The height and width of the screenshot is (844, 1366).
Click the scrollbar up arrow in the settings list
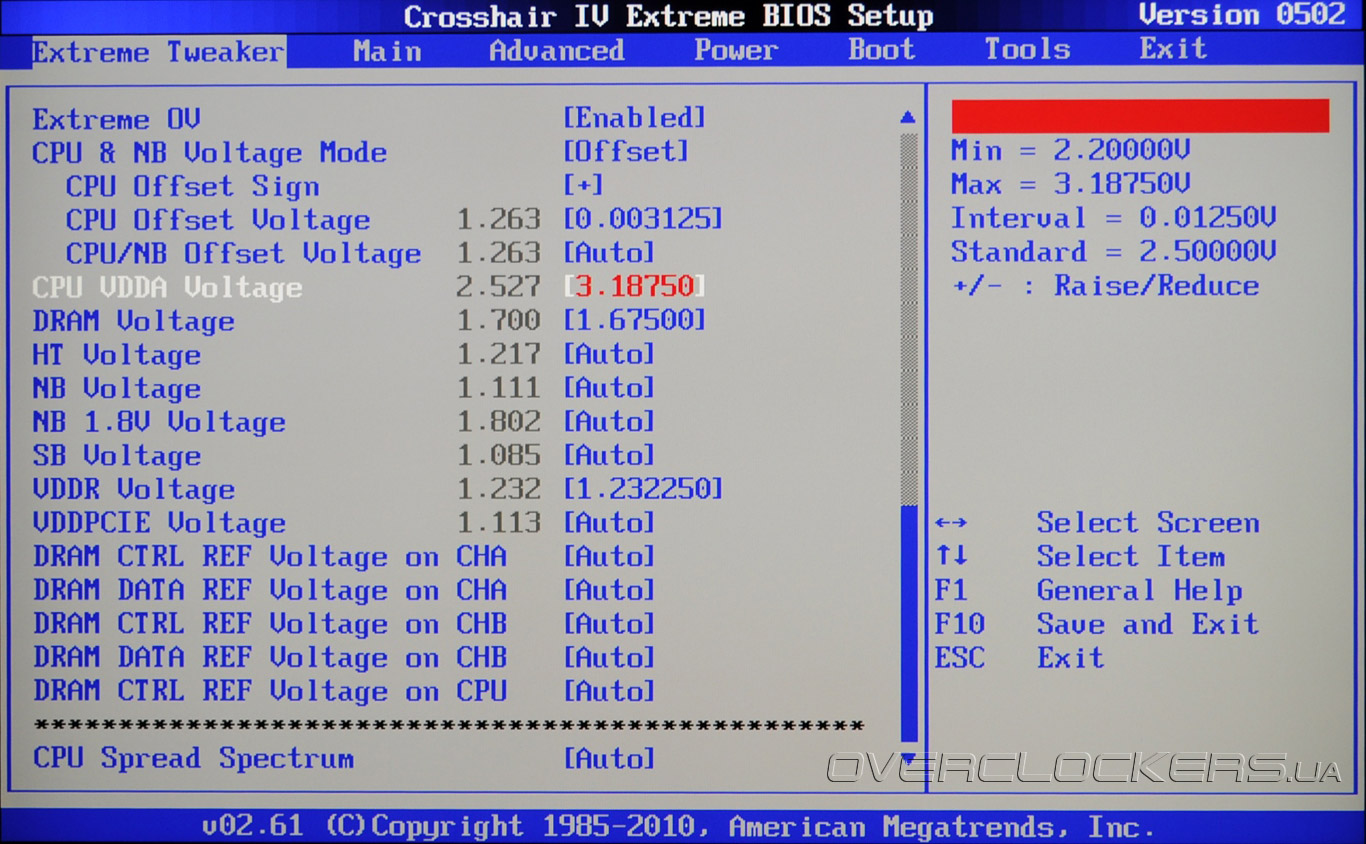pyautogui.click(x=908, y=118)
